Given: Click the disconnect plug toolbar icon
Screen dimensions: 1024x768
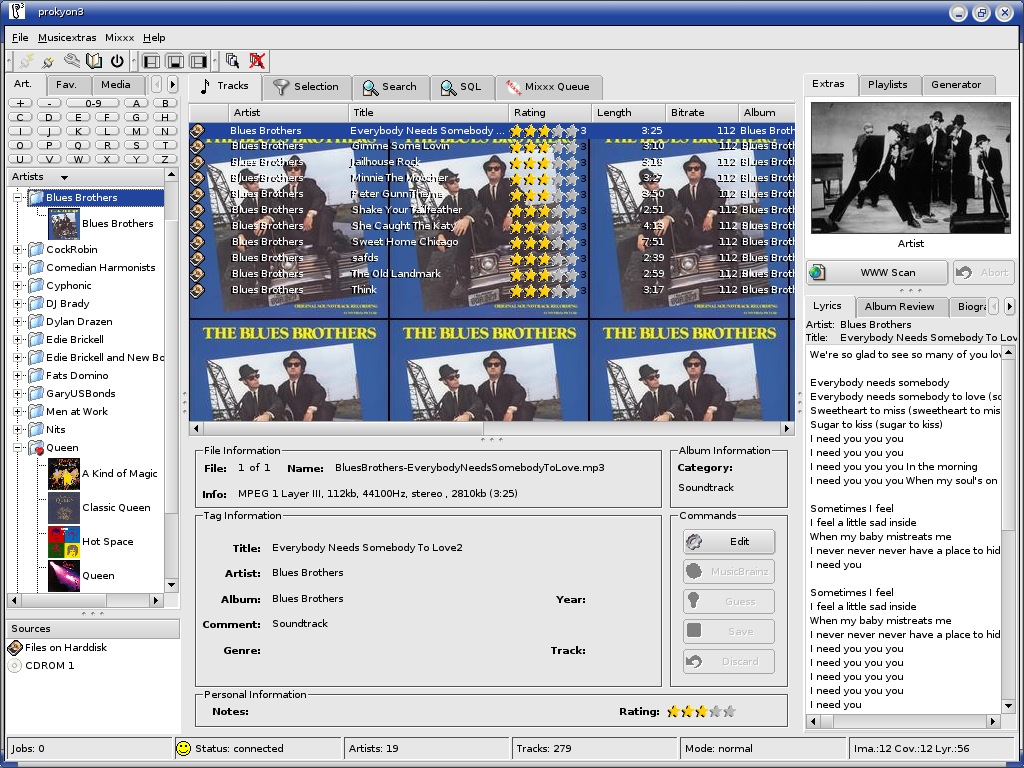Looking at the screenshot, I should coord(48,61).
